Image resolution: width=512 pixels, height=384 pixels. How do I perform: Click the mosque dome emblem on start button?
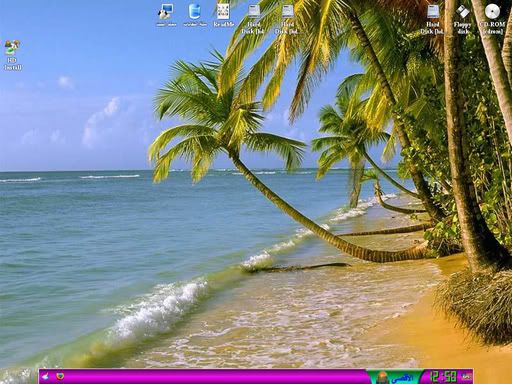[382, 378]
